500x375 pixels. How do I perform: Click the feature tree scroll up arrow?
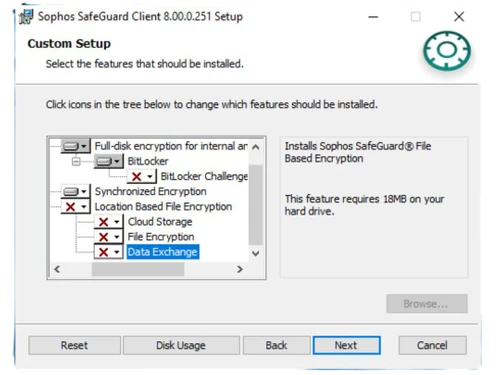pyautogui.click(x=256, y=147)
